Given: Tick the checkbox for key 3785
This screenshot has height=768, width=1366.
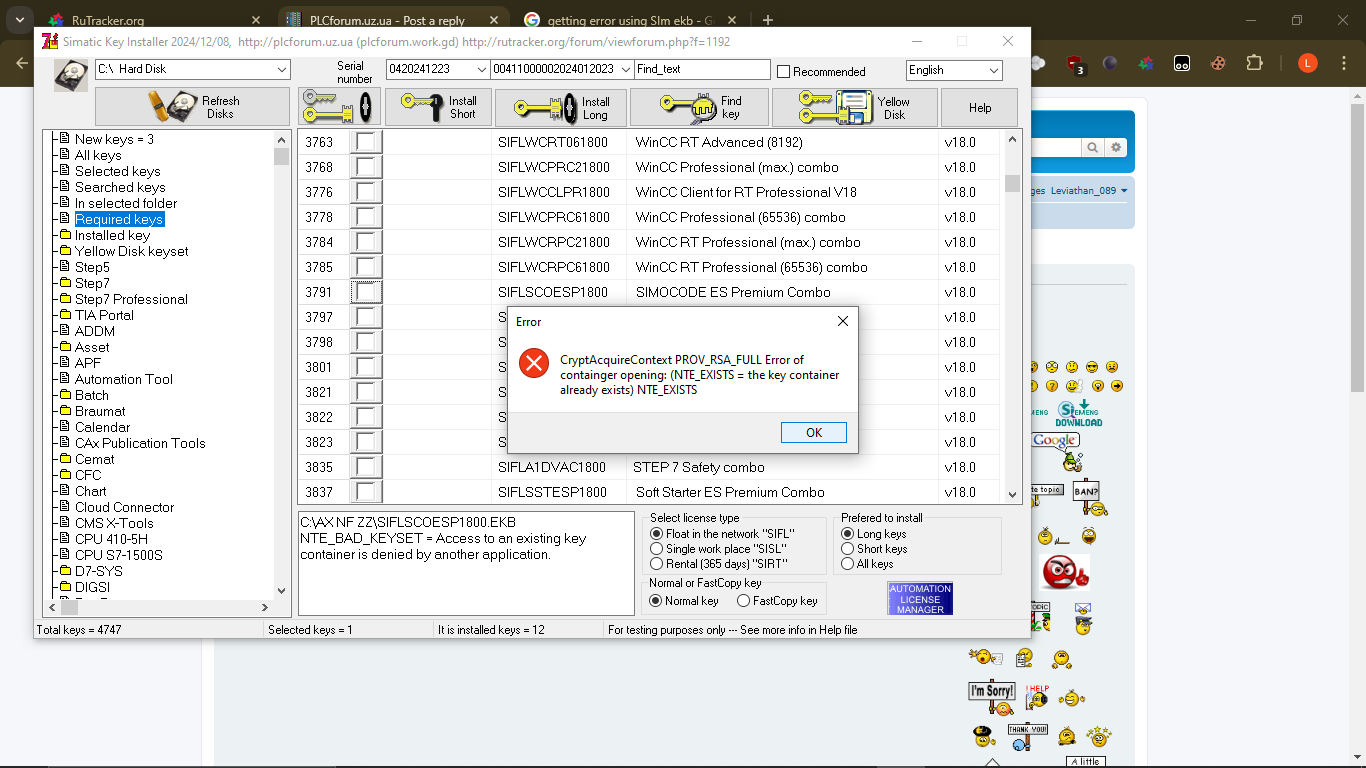Looking at the screenshot, I should pyautogui.click(x=367, y=267).
